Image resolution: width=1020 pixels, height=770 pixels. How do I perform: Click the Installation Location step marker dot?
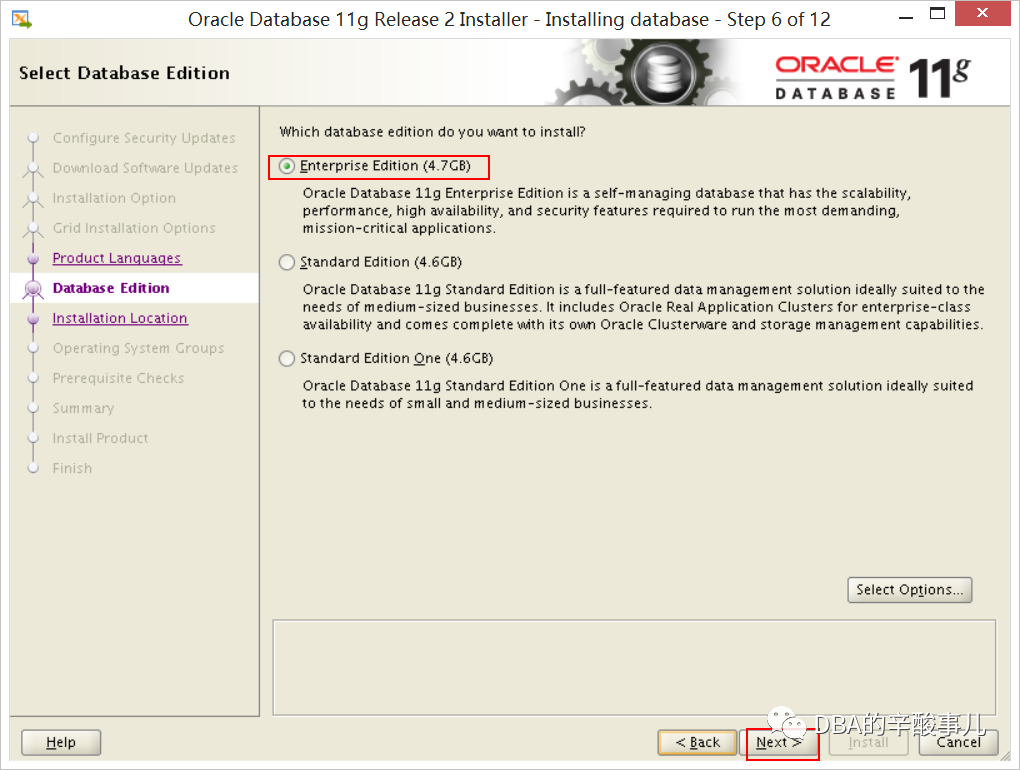point(33,319)
